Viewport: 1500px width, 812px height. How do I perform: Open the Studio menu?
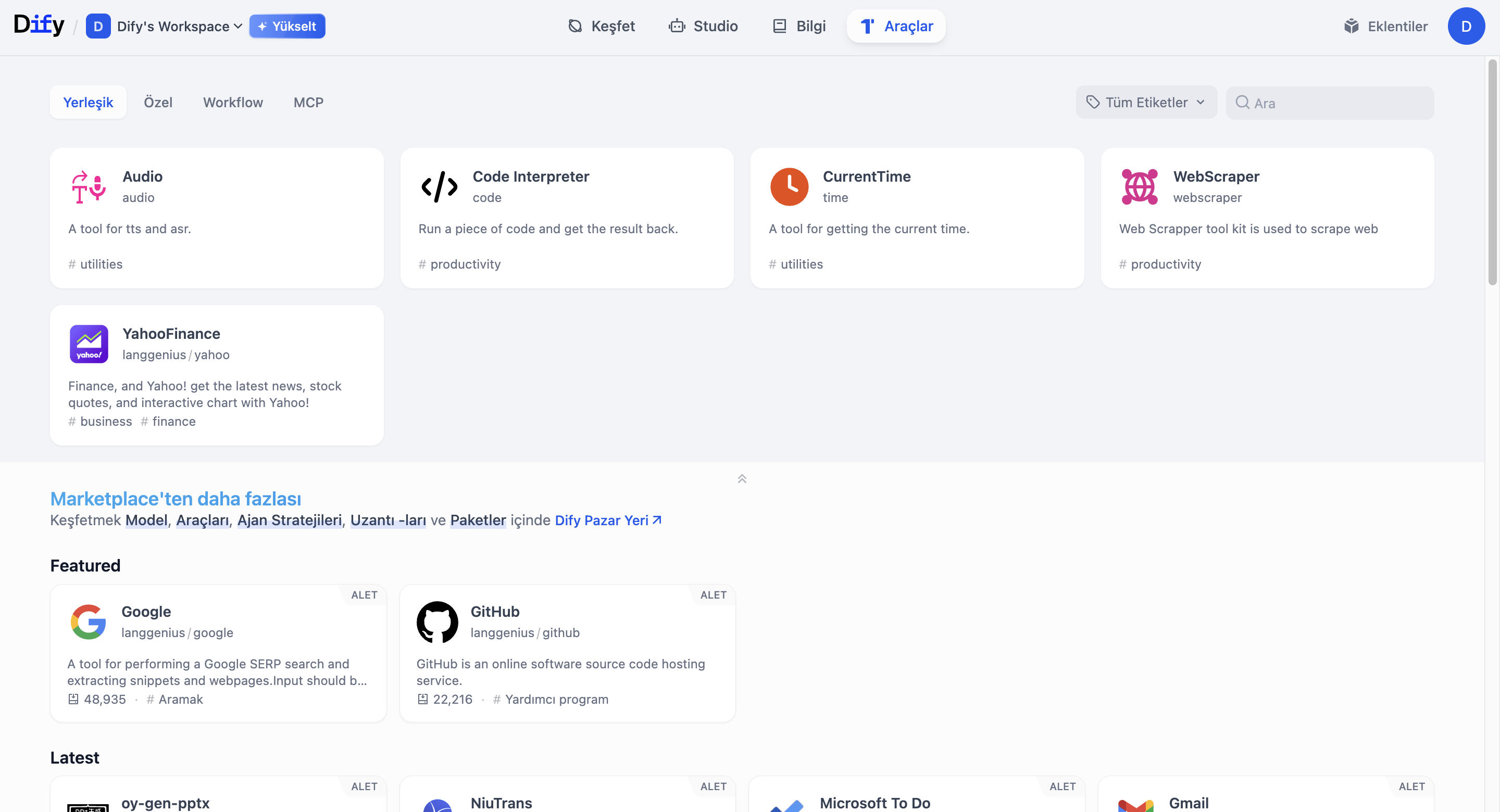coord(704,26)
